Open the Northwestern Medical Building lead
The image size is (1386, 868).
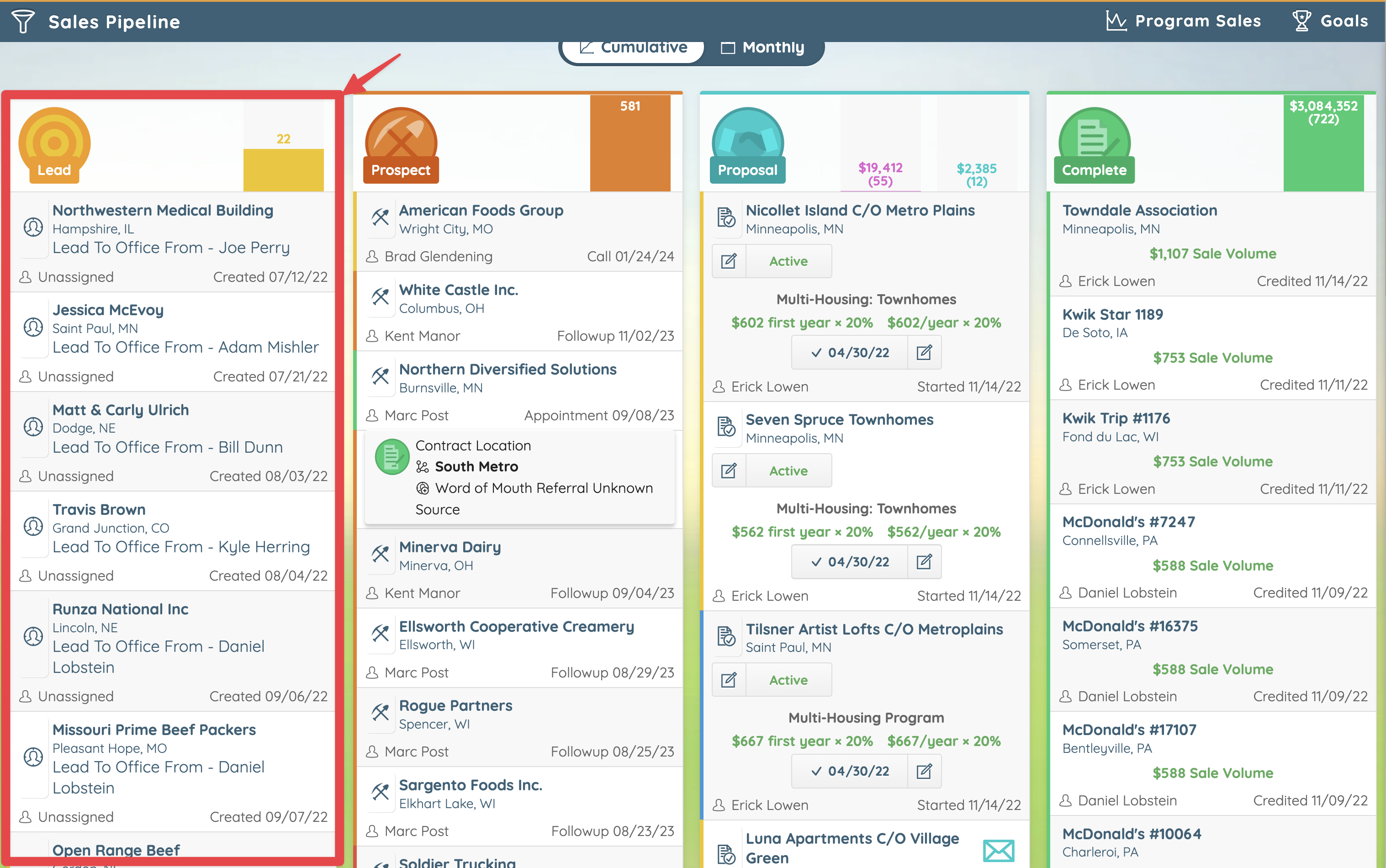click(163, 210)
